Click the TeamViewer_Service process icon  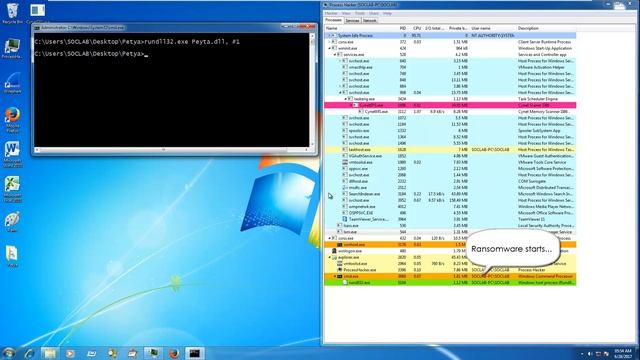coord(345,219)
